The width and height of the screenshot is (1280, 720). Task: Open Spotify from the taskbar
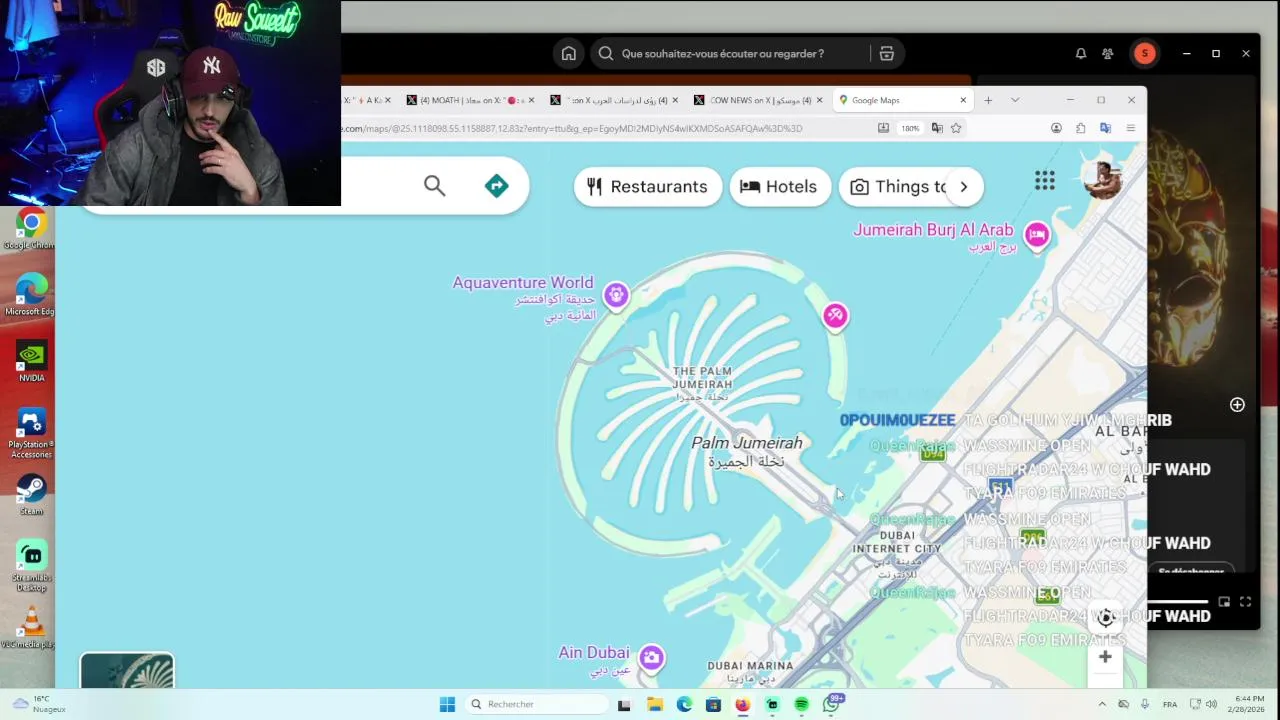pyautogui.click(x=801, y=704)
